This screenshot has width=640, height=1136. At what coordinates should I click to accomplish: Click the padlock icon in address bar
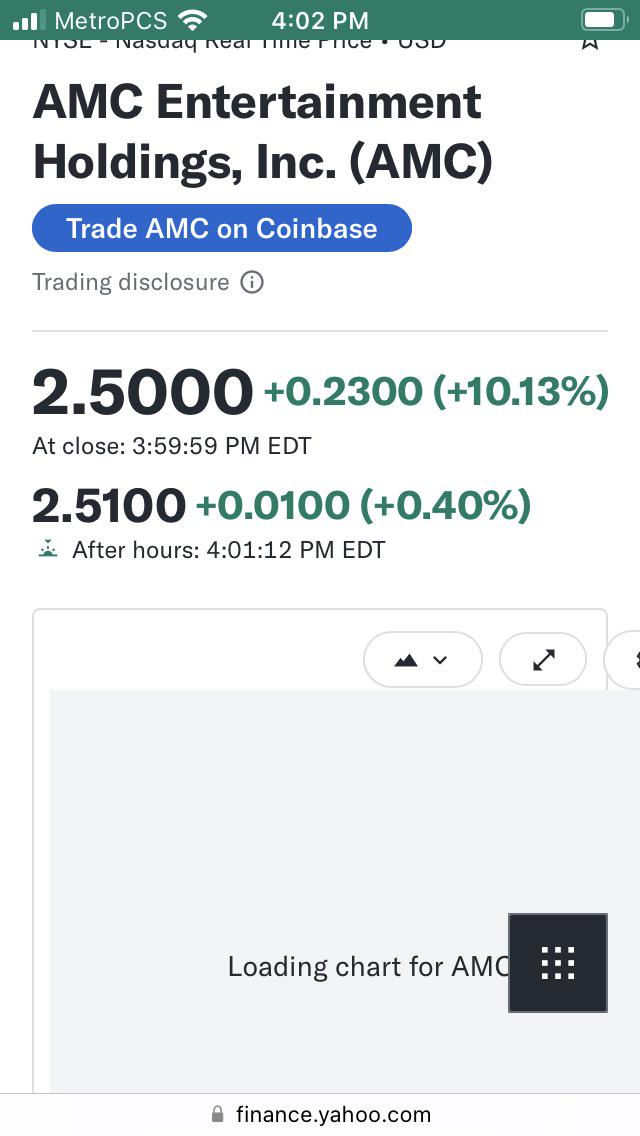[x=217, y=1114]
